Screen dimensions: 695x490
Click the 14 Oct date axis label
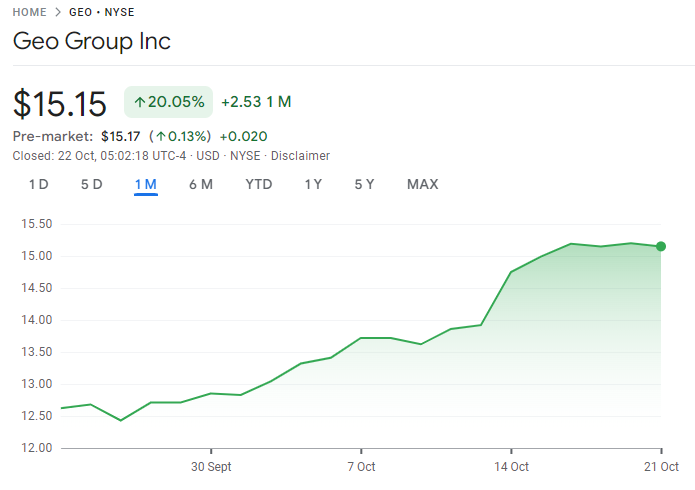(x=511, y=467)
